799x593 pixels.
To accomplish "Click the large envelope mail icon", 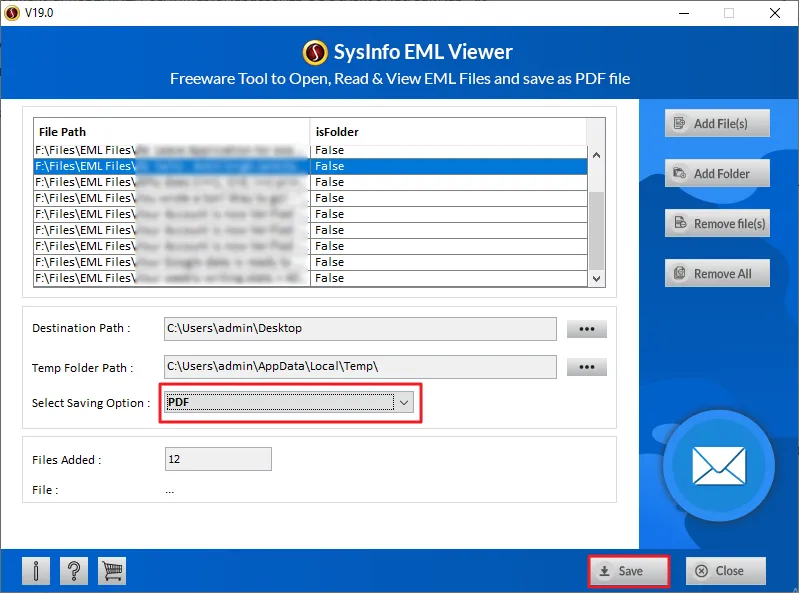I will 718,466.
